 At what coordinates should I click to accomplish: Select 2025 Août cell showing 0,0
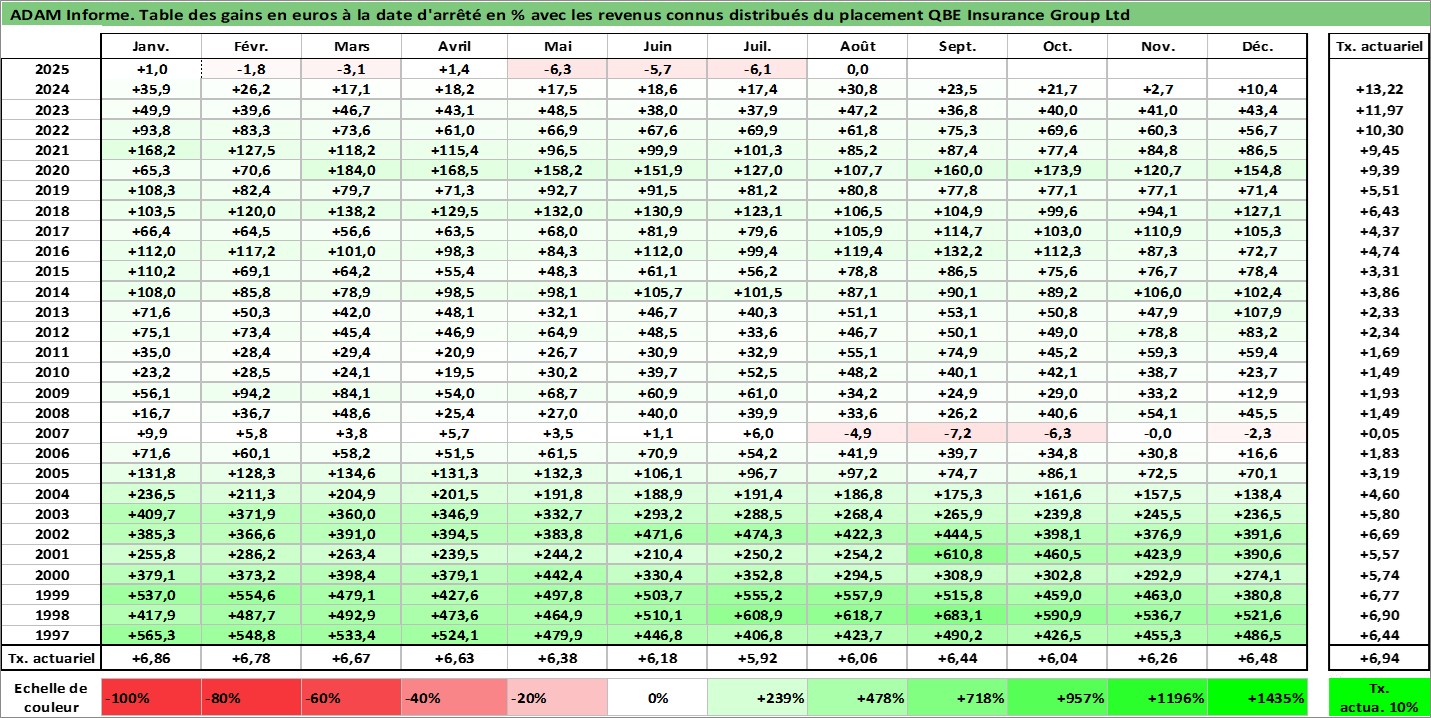(857, 70)
